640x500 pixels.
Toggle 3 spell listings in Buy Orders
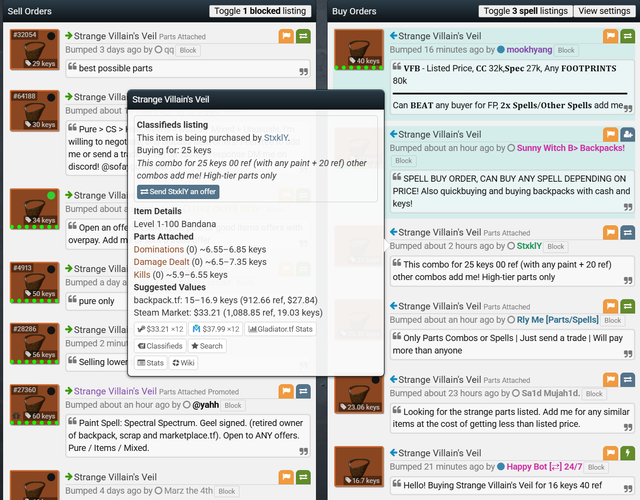coord(525,11)
